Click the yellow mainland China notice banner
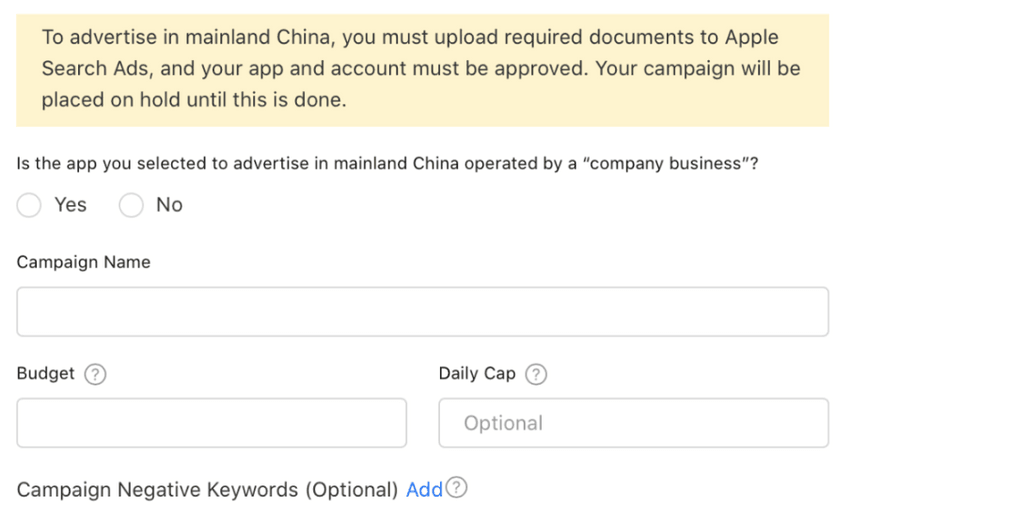 (423, 70)
